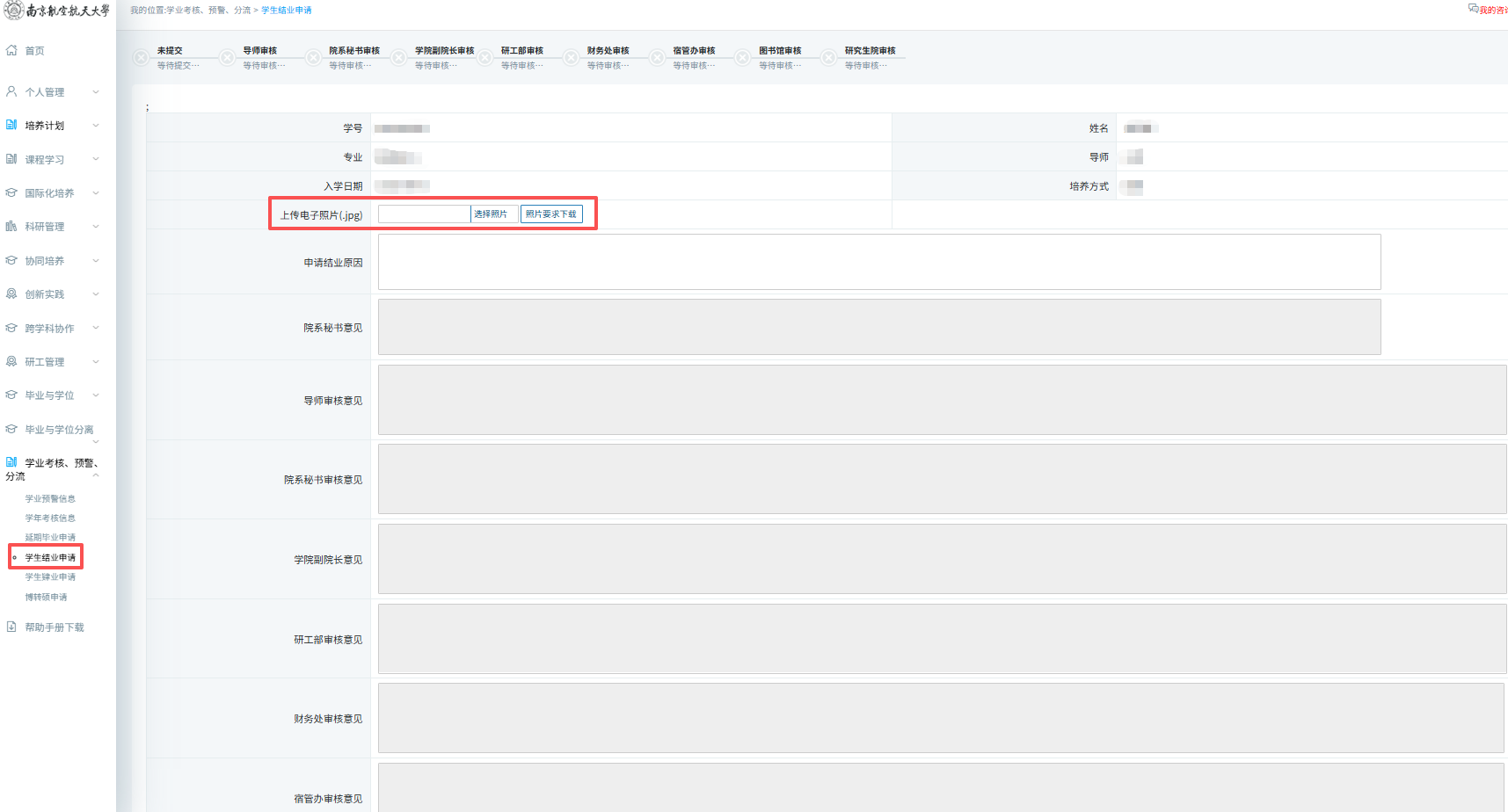Viewport: 1508px width, 812px height.
Task: Click the 未提交 step status circle
Action: pos(141,58)
